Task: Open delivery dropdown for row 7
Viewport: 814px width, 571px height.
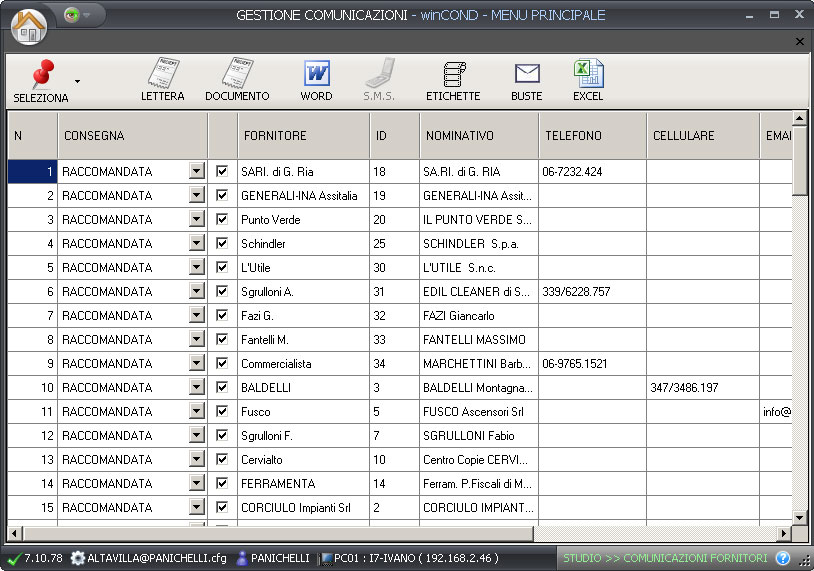Action: (x=196, y=316)
